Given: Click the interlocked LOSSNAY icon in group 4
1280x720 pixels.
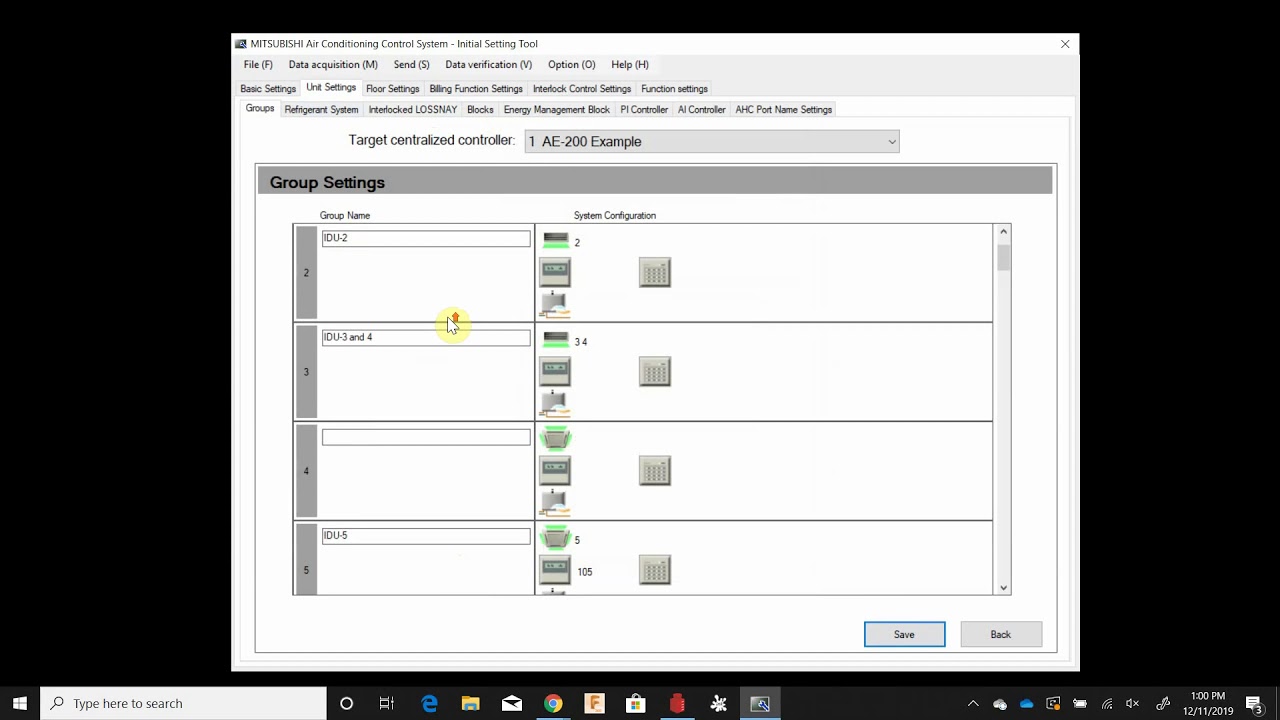Looking at the screenshot, I should click(555, 502).
